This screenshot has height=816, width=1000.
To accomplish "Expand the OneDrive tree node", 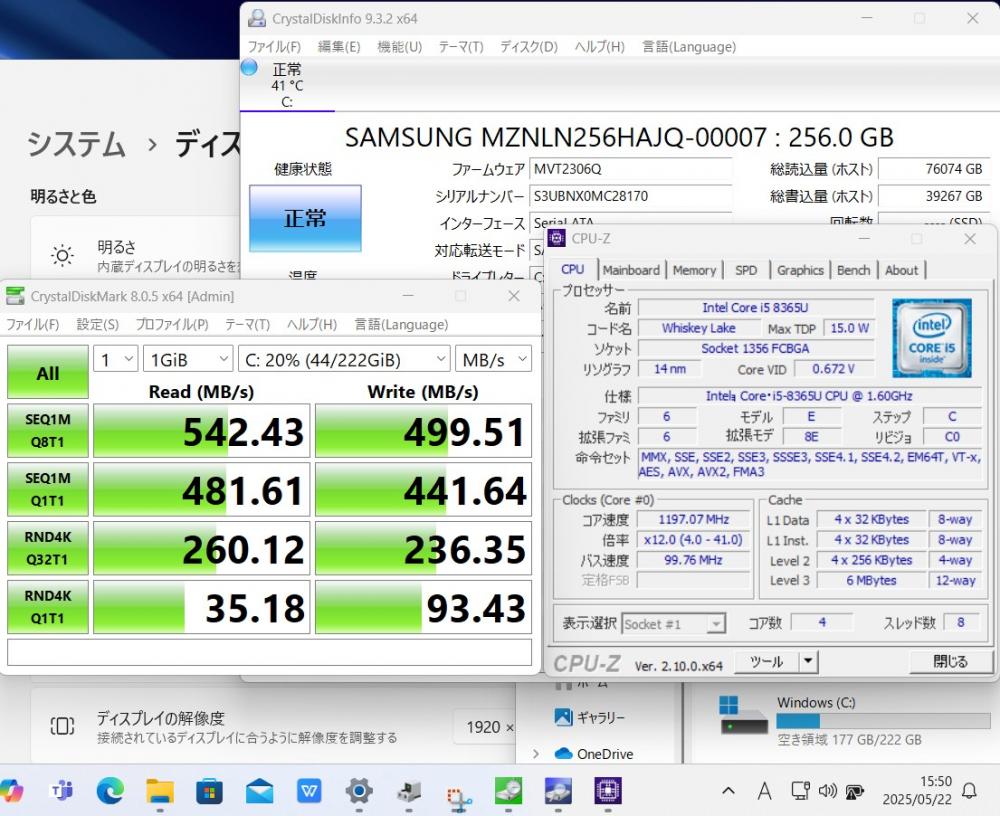I will click(x=536, y=754).
